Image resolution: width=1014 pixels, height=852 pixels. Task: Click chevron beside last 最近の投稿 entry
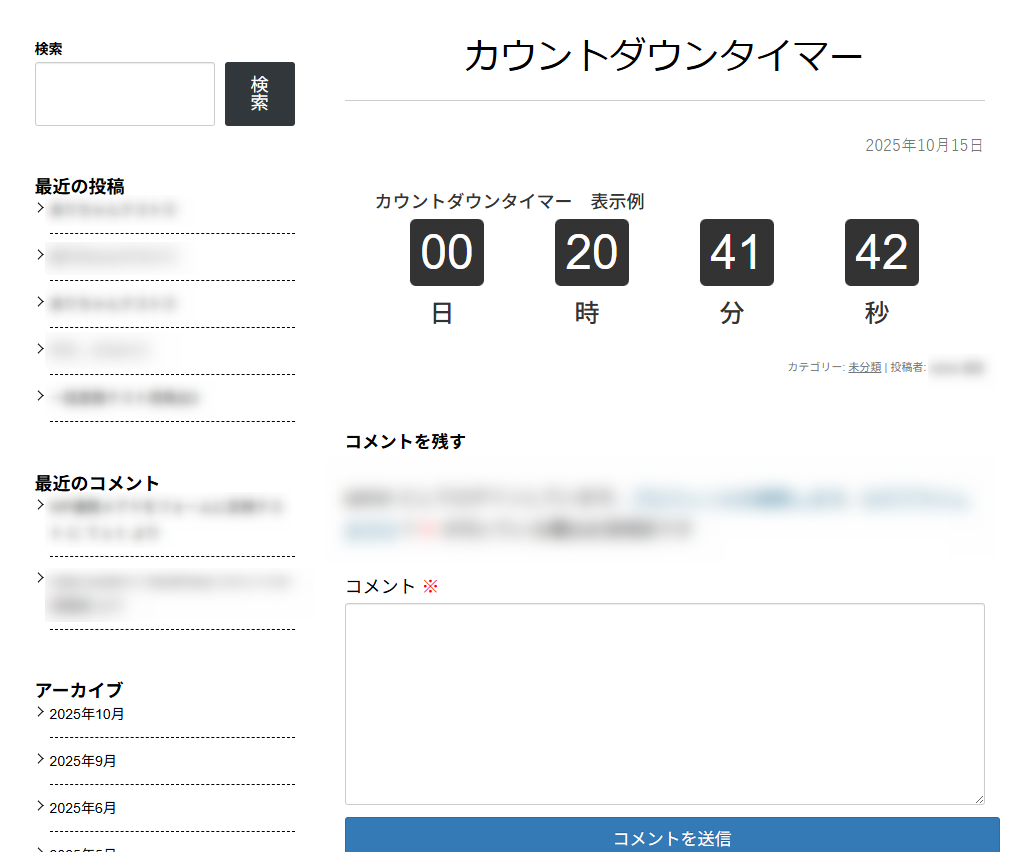click(x=40, y=396)
